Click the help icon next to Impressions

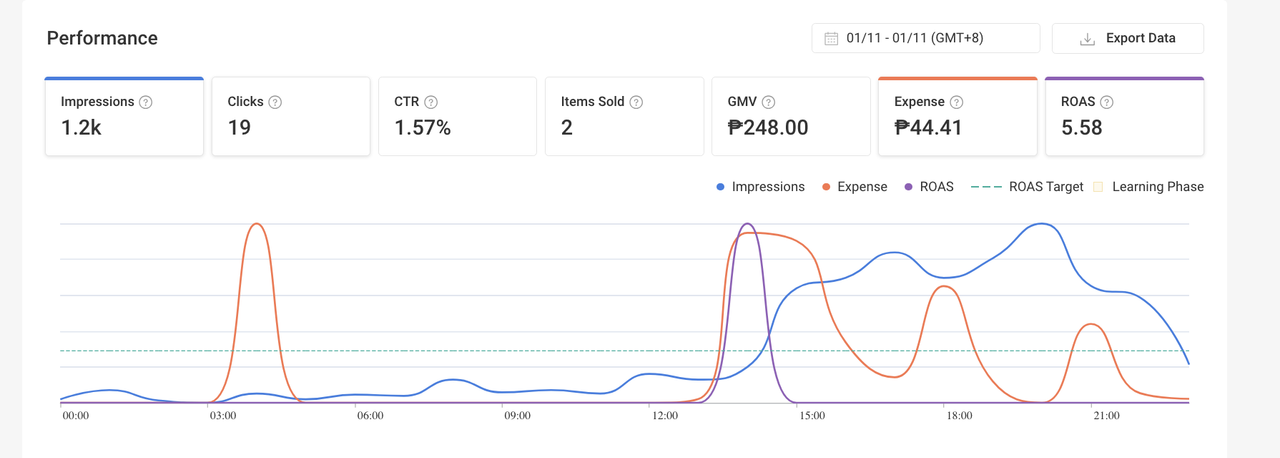click(146, 102)
